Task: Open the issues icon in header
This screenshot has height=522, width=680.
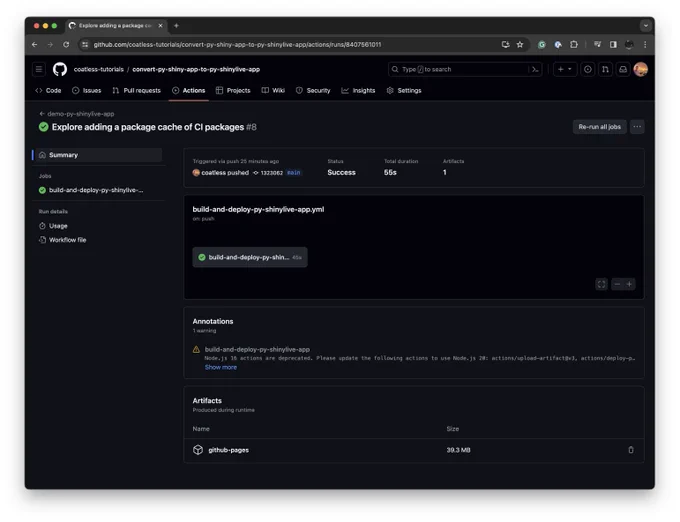Action: 588,69
